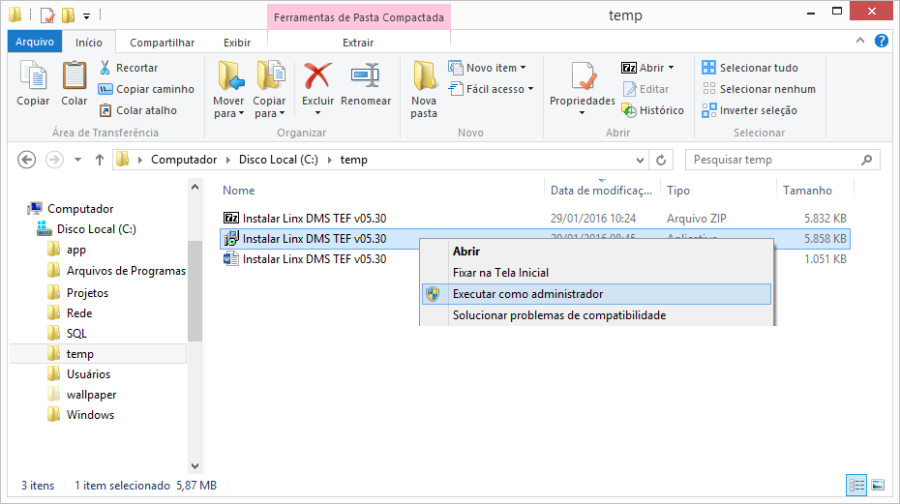Image resolution: width=900 pixels, height=504 pixels.
Task: Choose Executar como administrador
Action: coord(596,294)
